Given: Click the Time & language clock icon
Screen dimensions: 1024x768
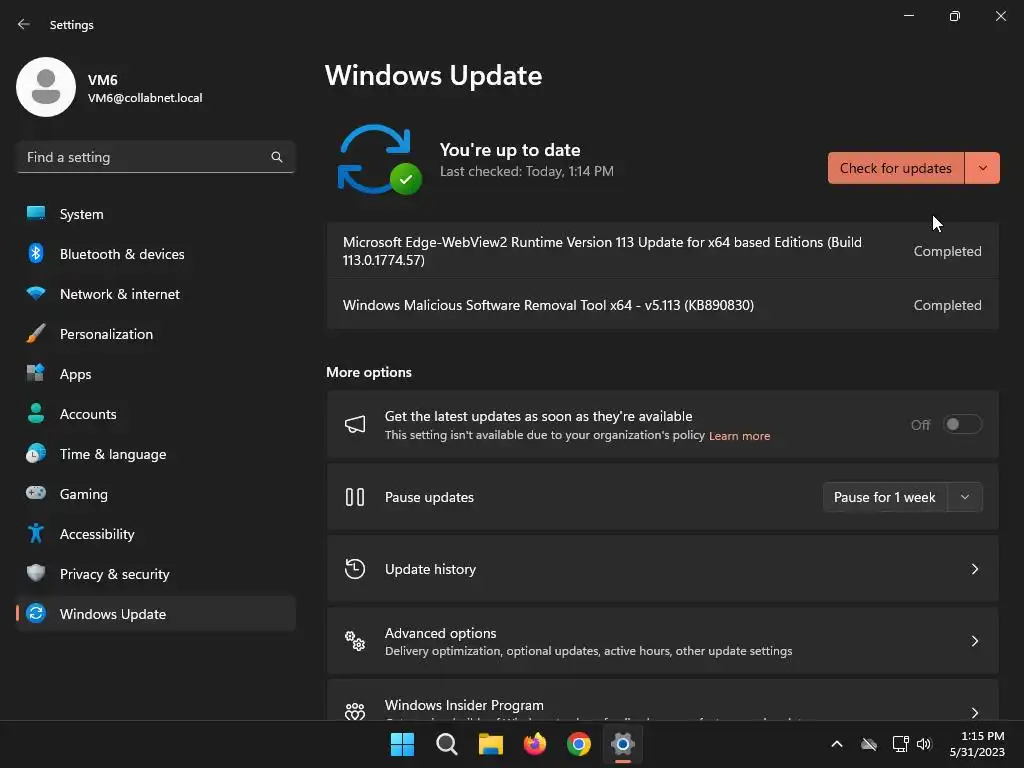Looking at the screenshot, I should pyautogui.click(x=36, y=453).
